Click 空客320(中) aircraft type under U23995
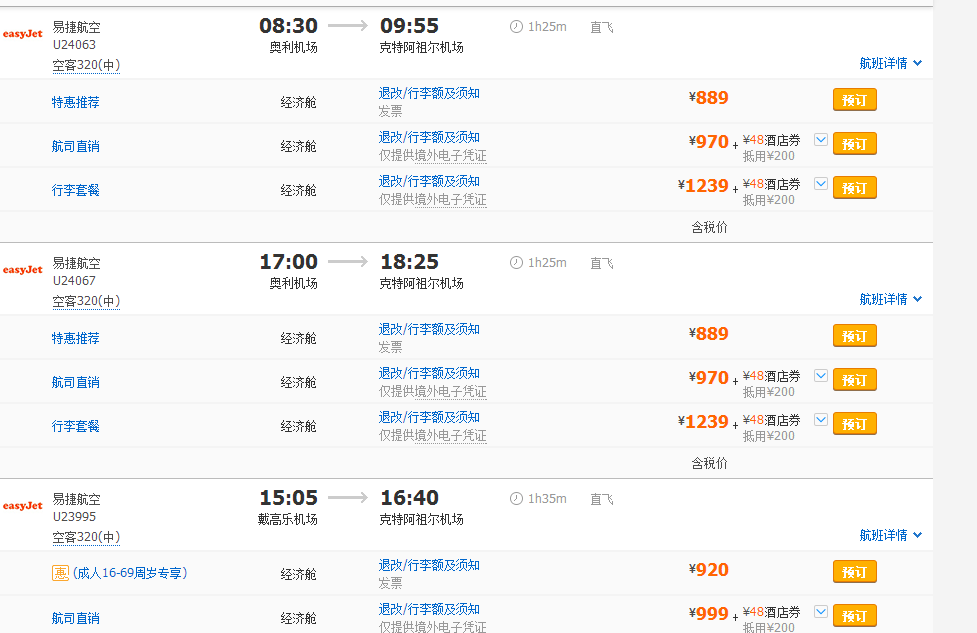The height and width of the screenshot is (633, 977). (x=86, y=537)
